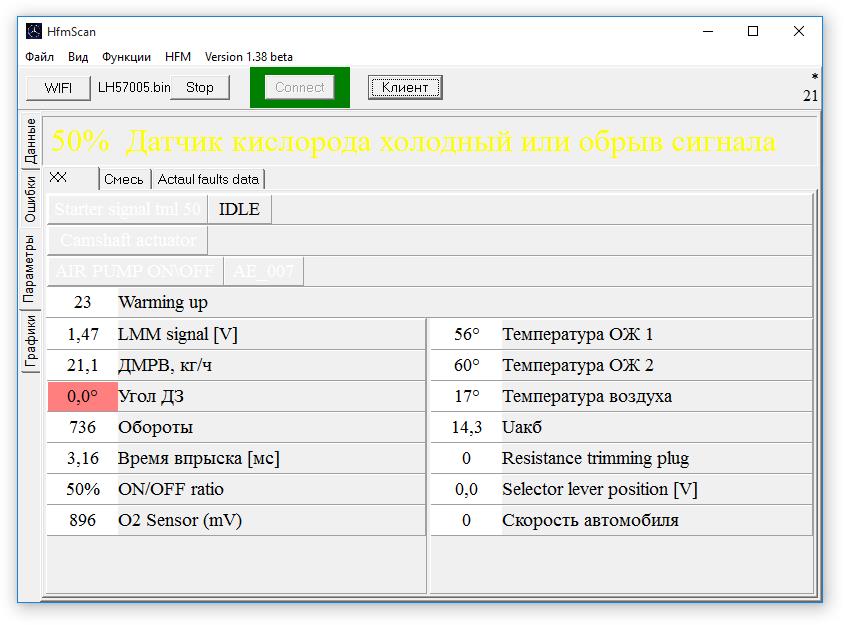Toggle the AIR PUMP ON\OFF indicator
The image size is (844, 625).
pos(134,271)
